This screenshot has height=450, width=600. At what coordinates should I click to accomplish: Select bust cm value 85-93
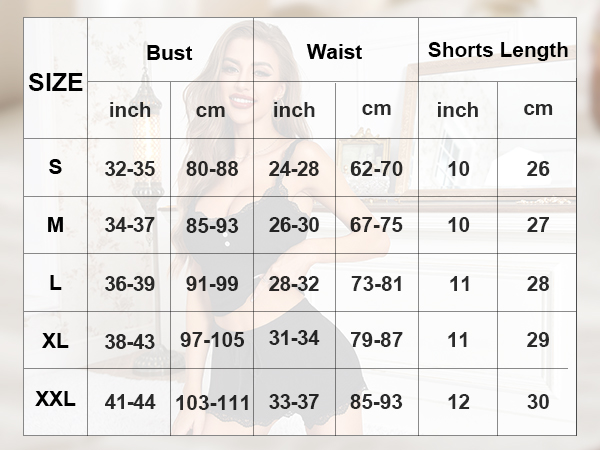(212, 226)
